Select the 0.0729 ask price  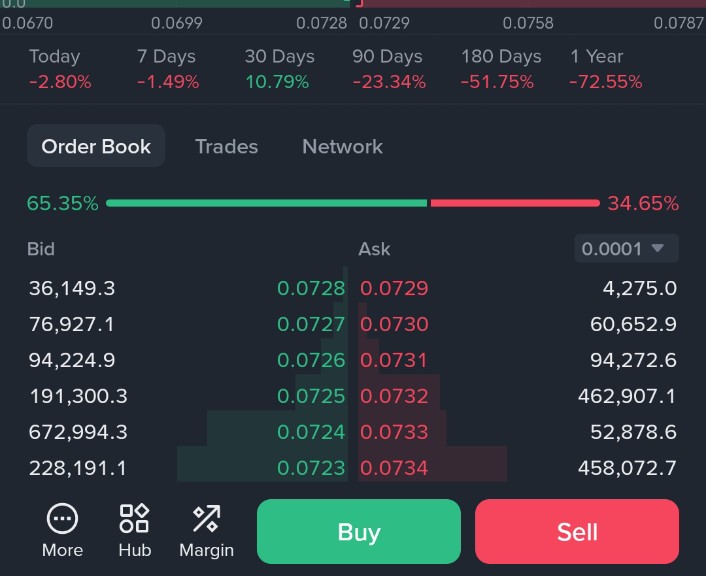394,289
